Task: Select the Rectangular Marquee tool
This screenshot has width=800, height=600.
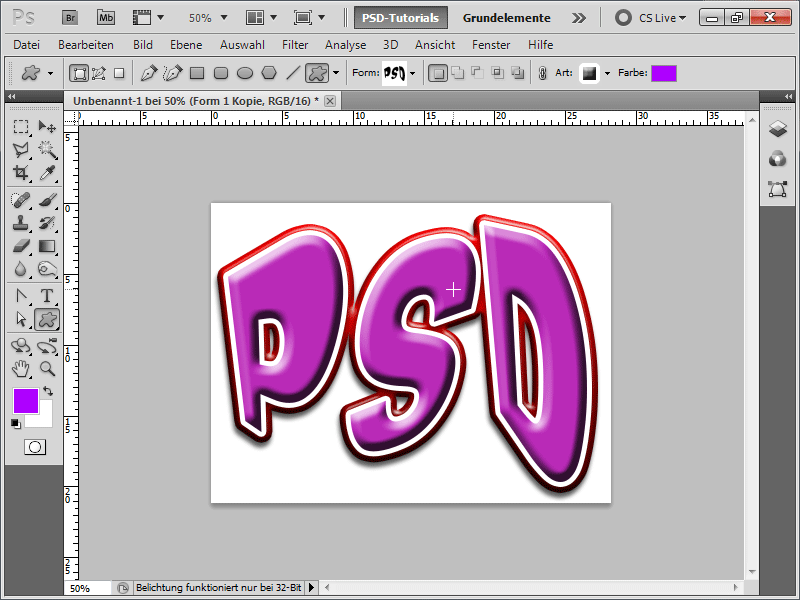Action: 21,126
